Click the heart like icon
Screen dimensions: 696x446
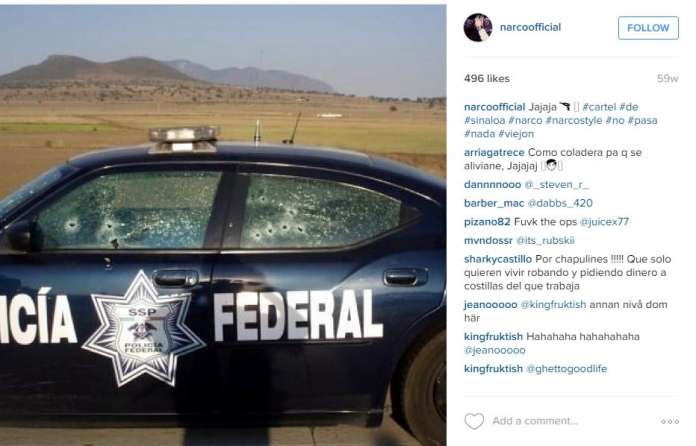[474, 421]
